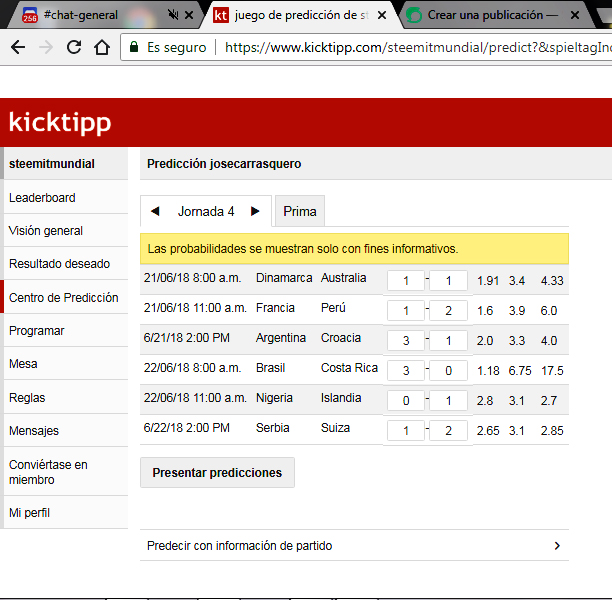Close the juego de predicción tab

pos(382,15)
